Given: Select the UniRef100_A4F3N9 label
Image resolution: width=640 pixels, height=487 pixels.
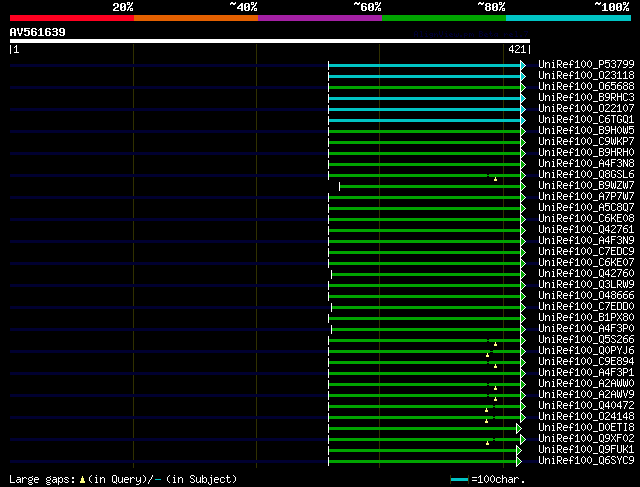Looking at the screenshot, I should pyautogui.click(x=586, y=241).
